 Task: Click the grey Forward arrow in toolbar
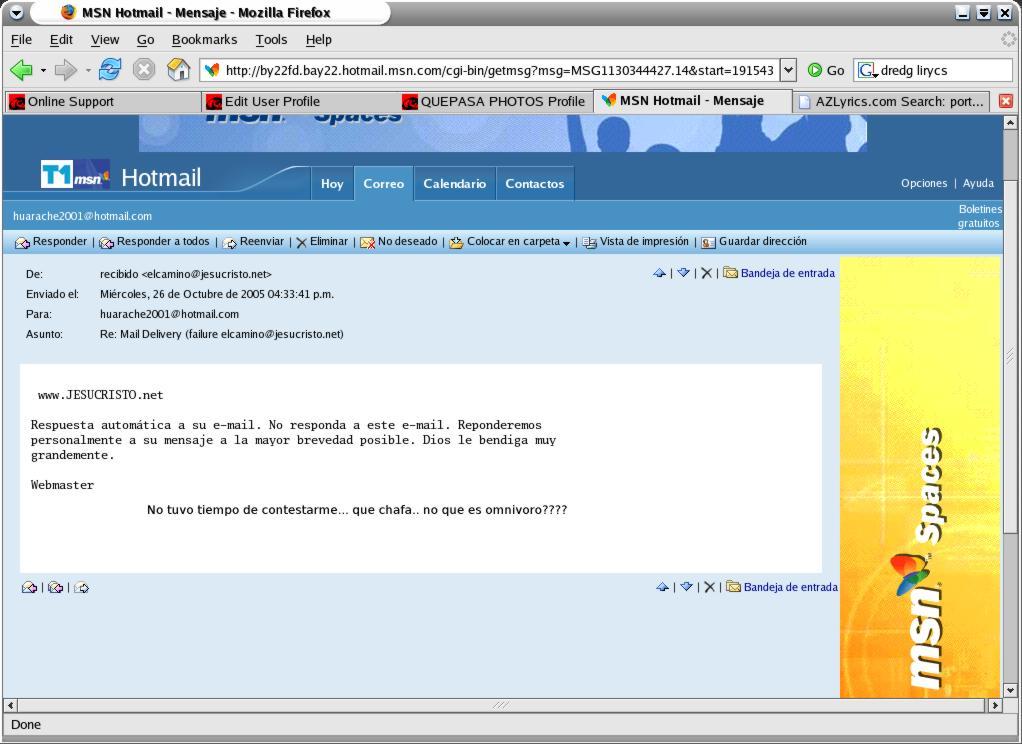65,70
